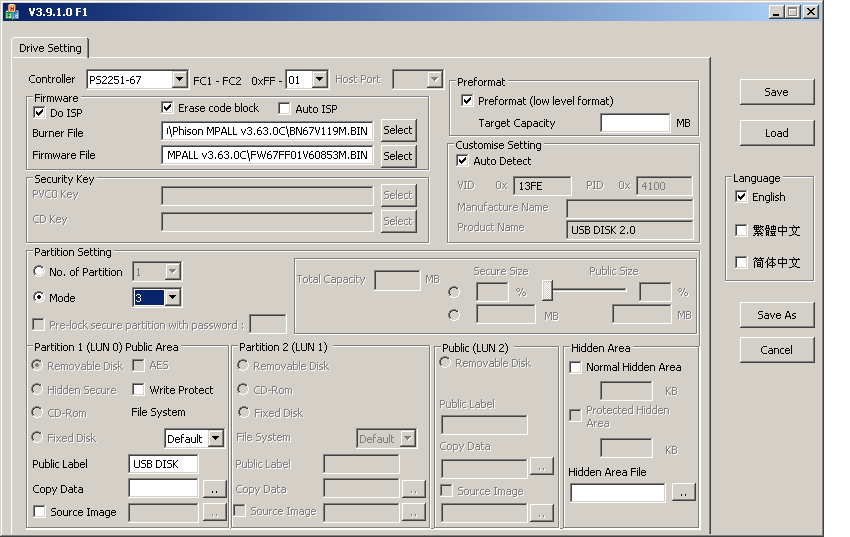This screenshot has width=850, height=537.
Task: Toggle the Do ISP checkbox
Action: pos(39,112)
